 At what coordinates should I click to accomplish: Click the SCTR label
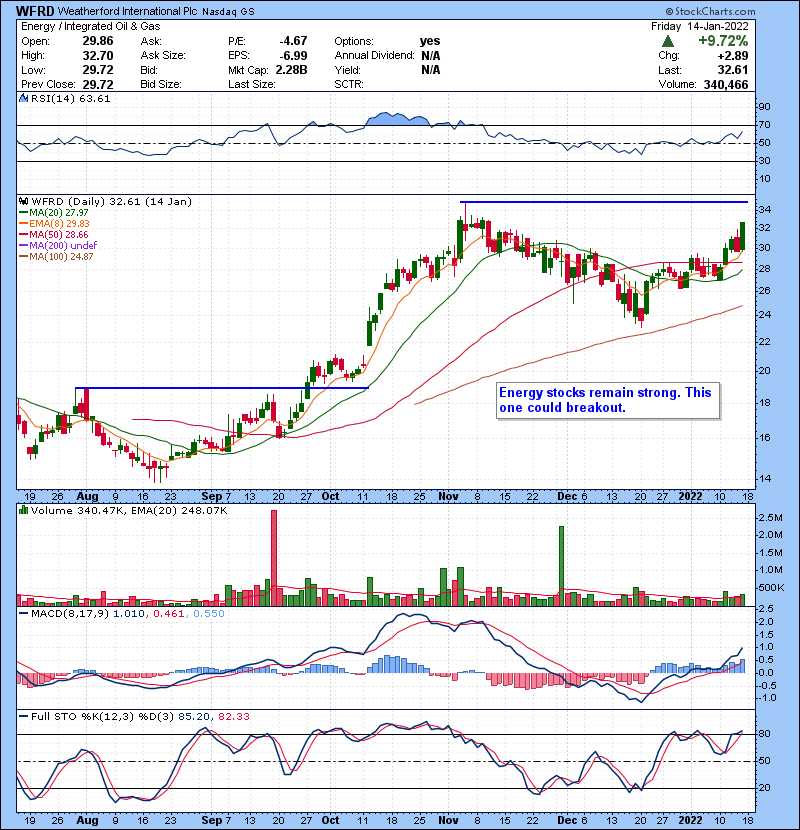tap(349, 84)
